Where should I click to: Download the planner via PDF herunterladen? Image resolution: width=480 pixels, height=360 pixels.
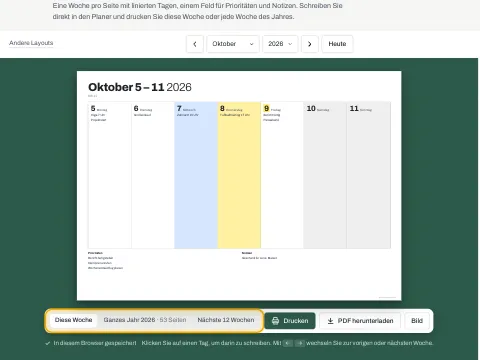coord(360,321)
